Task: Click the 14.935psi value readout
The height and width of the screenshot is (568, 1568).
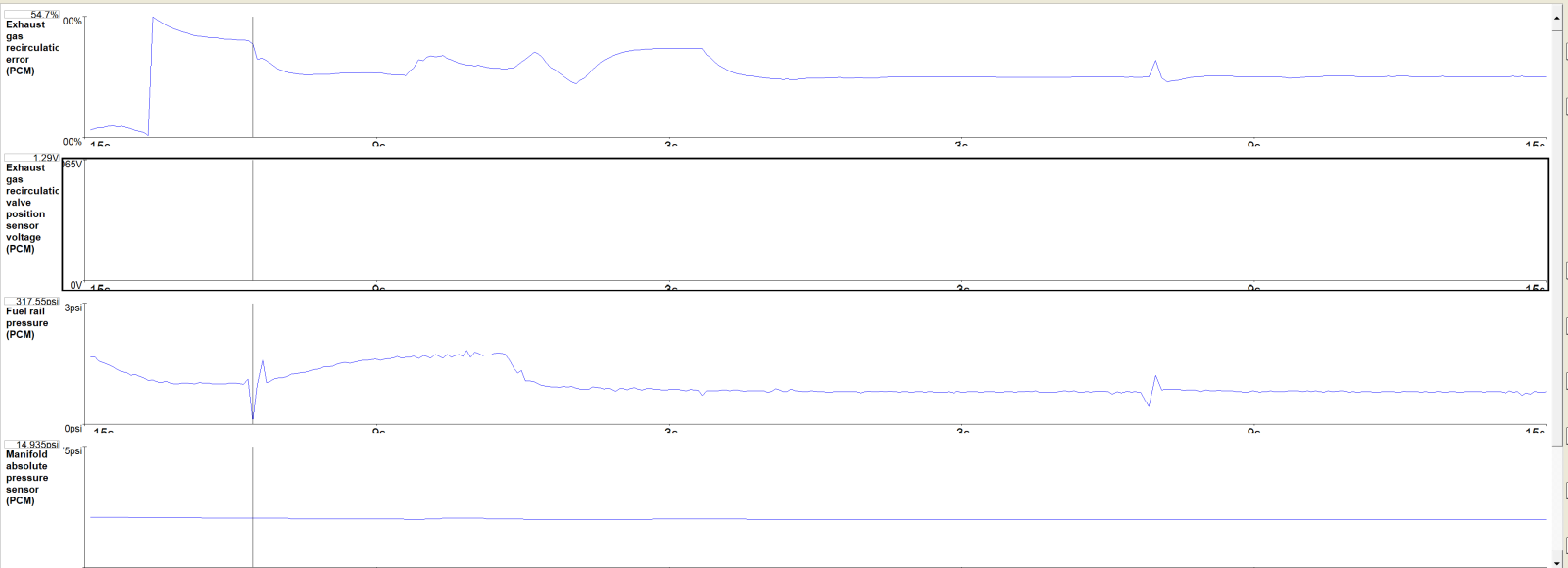Action: click(x=32, y=445)
